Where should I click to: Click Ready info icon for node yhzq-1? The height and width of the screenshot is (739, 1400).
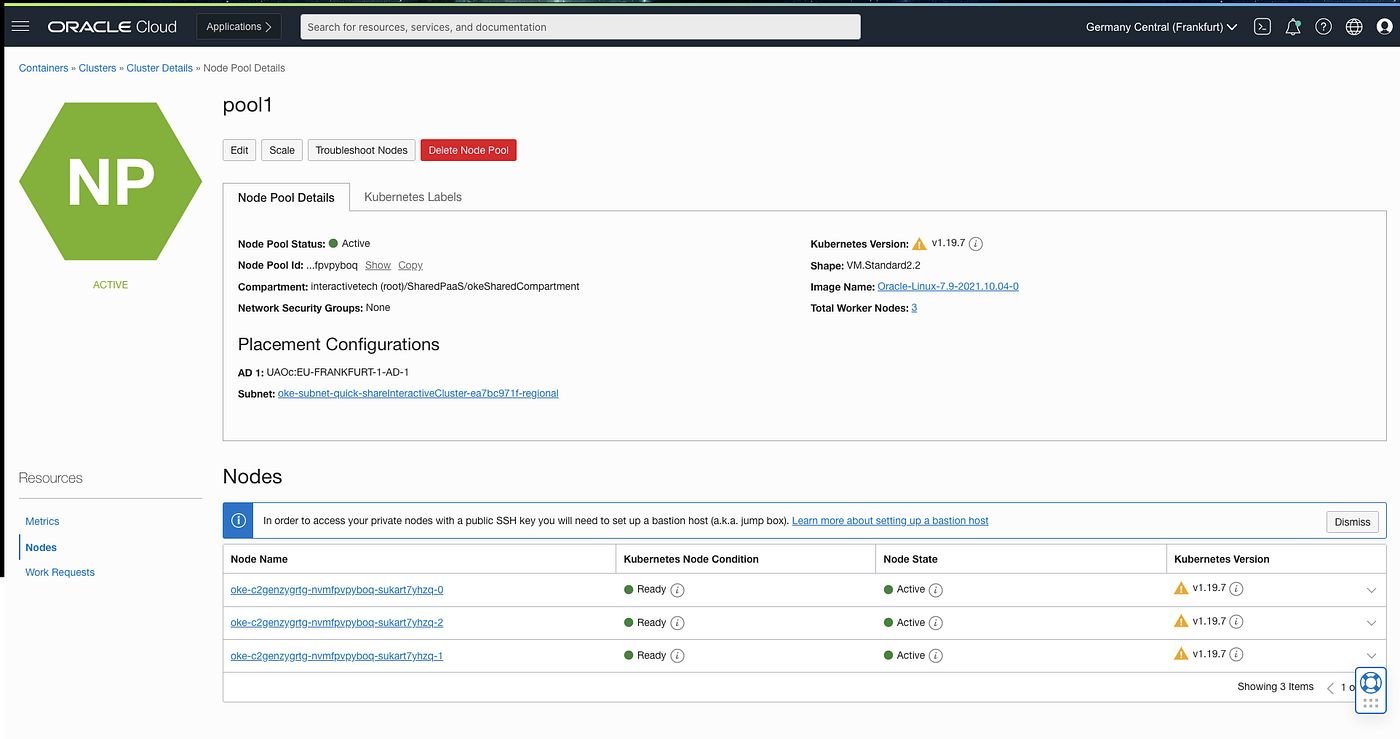[x=677, y=656]
